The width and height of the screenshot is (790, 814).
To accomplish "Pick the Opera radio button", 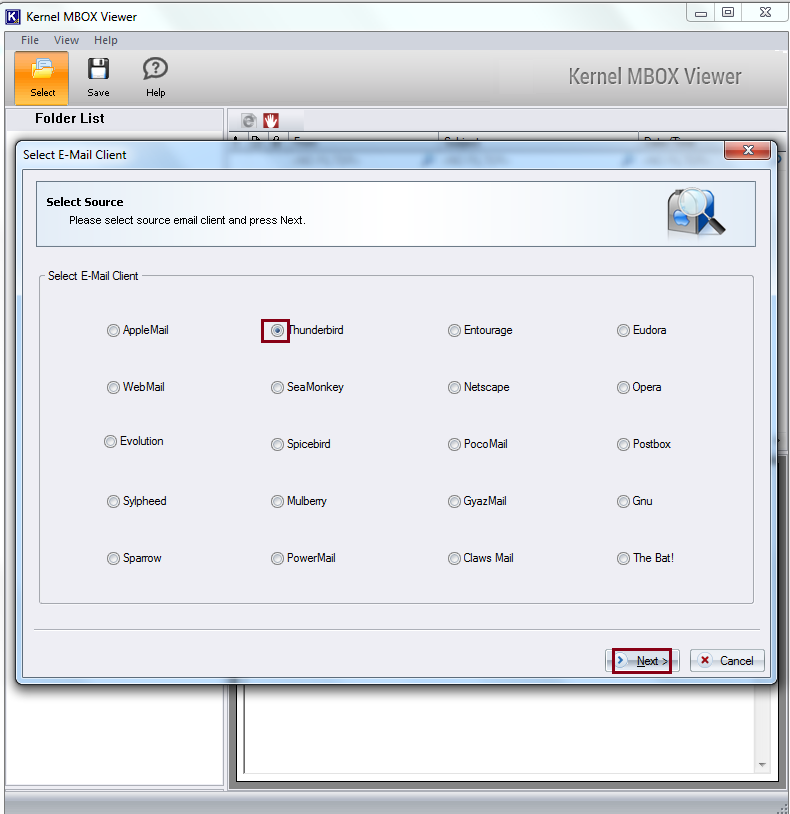I will click(623, 388).
